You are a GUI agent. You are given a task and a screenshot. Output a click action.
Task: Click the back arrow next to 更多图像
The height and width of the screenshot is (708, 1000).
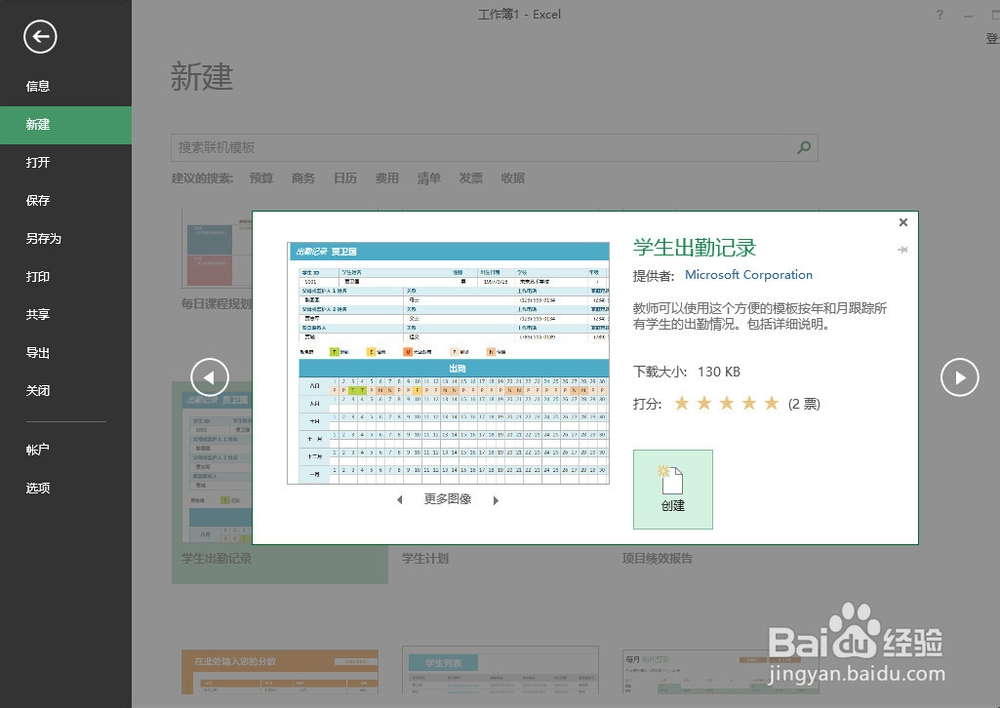[x=399, y=500]
